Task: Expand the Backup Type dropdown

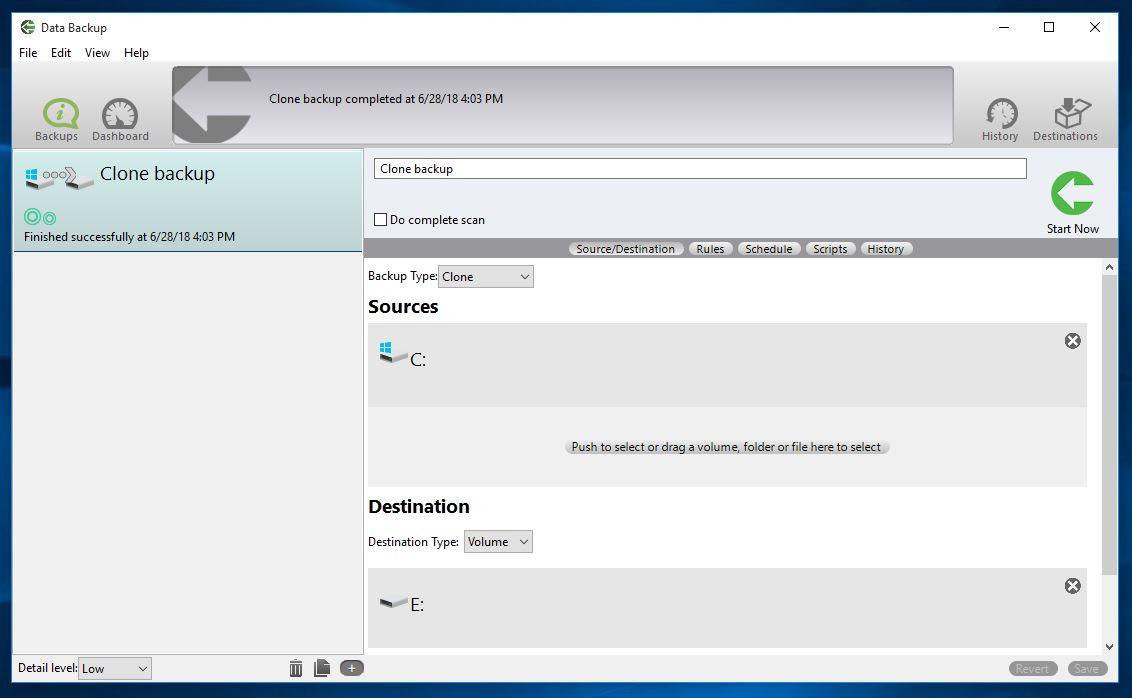Action: coord(486,277)
